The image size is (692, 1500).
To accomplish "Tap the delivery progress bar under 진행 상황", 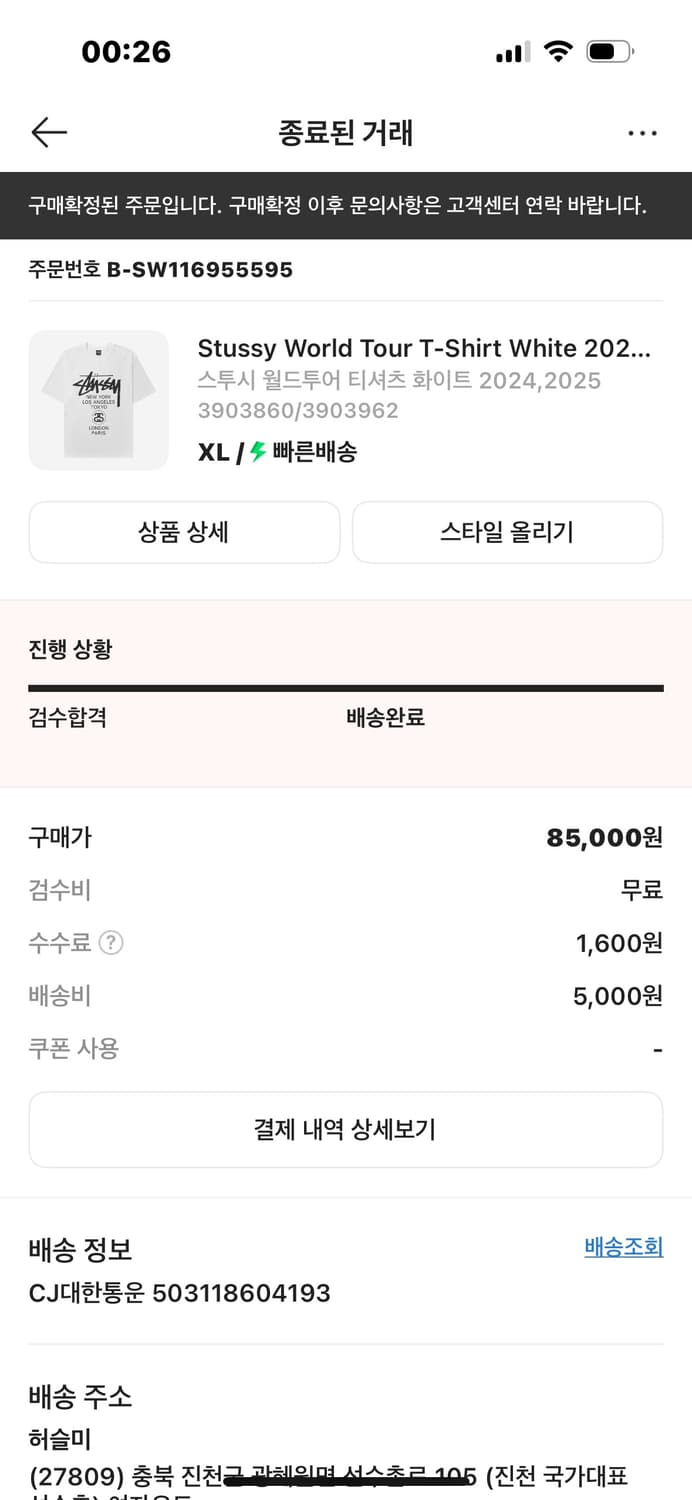I will pos(346,688).
